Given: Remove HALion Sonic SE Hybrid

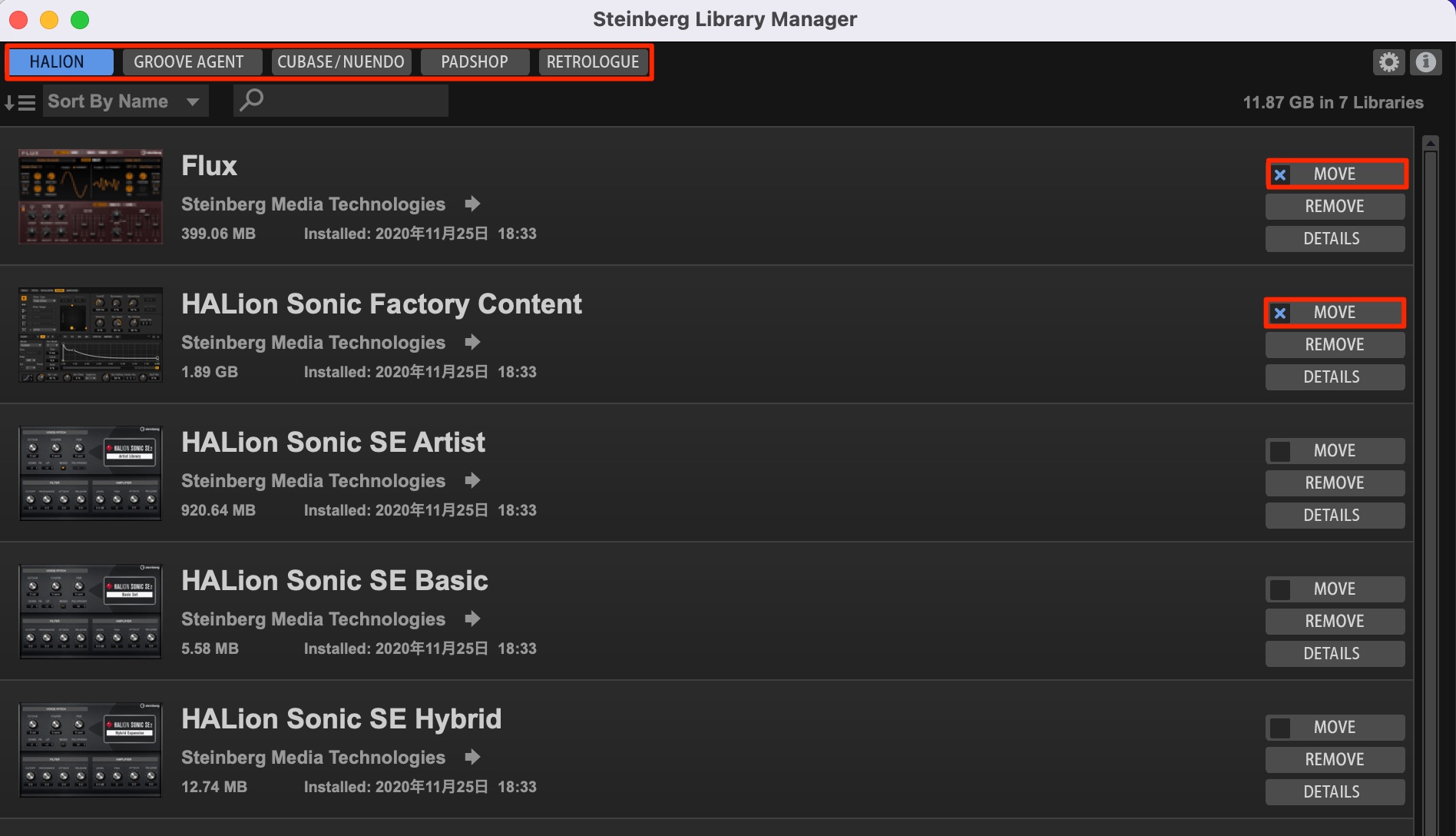Looking at the screenshot, I should pos(1335,760).
